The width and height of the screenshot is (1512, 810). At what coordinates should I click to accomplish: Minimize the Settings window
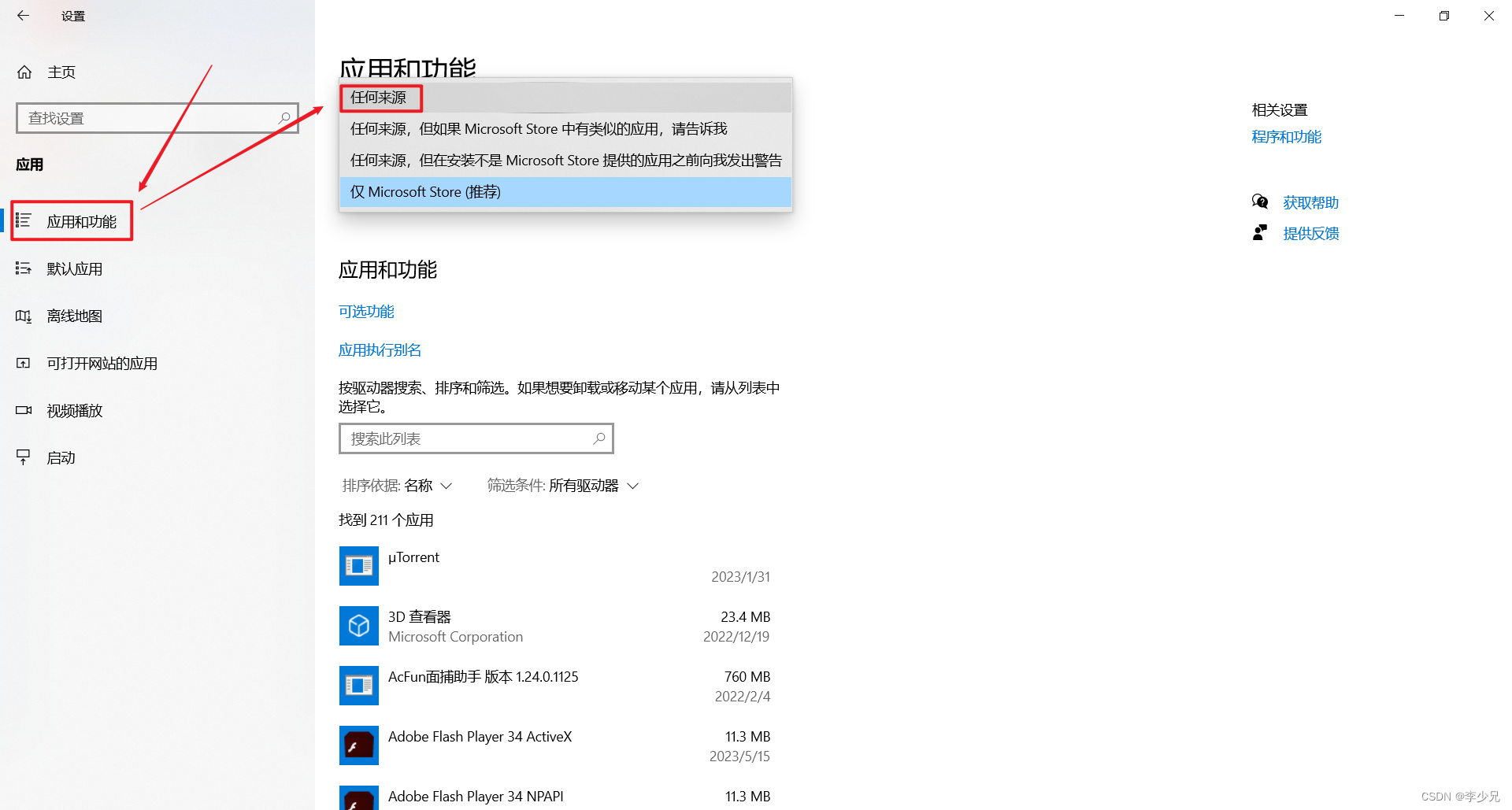[x=1399, y=16]
